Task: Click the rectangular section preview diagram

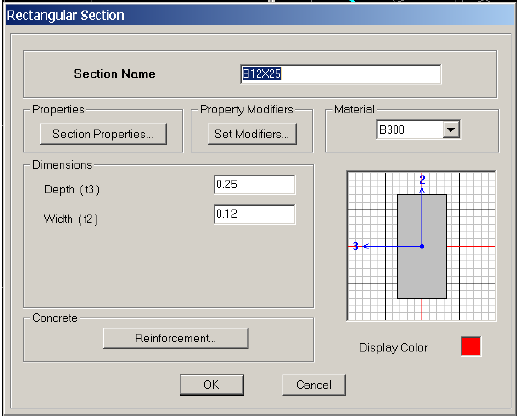Action: [x=422, y=246]
